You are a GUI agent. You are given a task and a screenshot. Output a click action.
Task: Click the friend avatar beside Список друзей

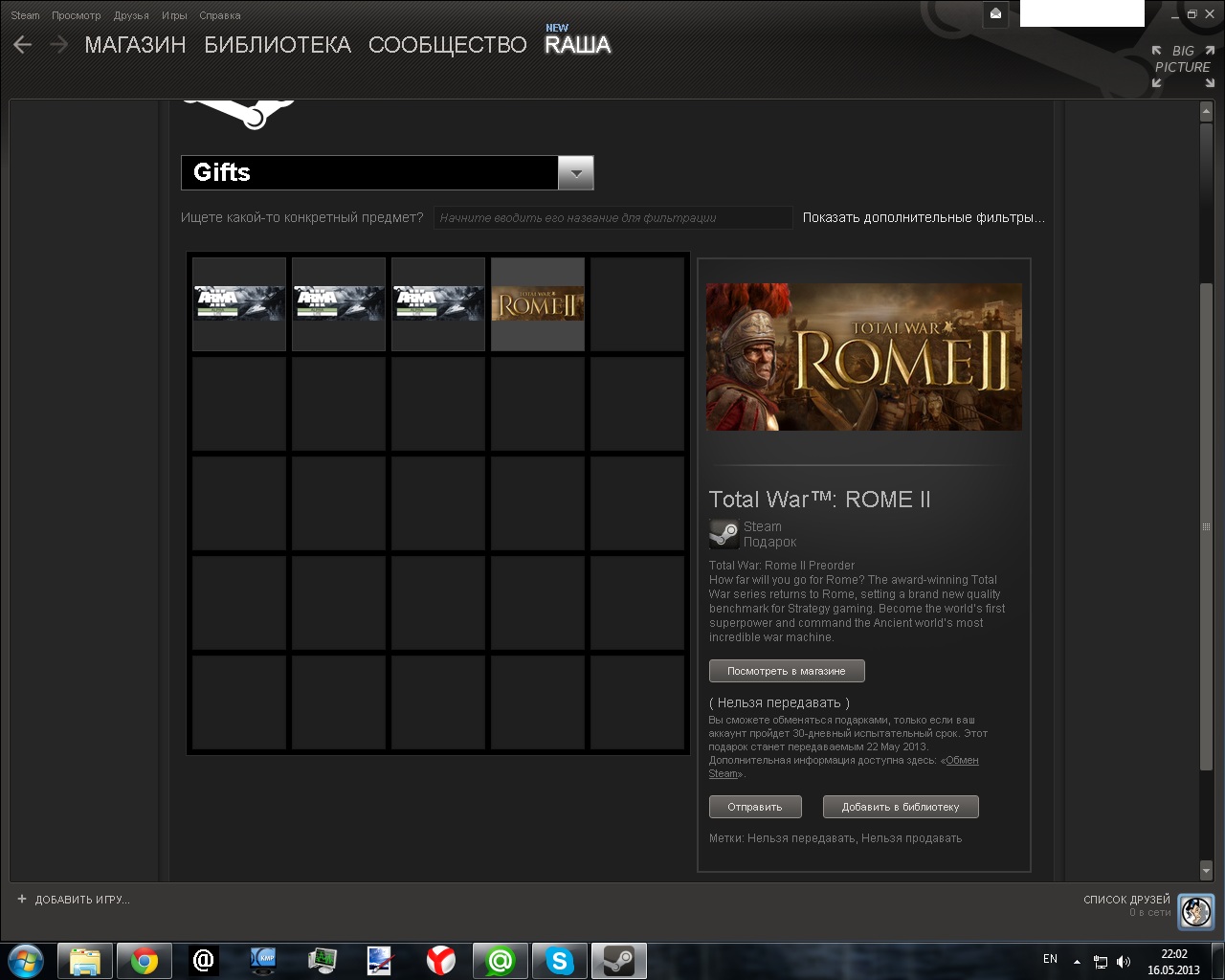tap(1196, 911)
